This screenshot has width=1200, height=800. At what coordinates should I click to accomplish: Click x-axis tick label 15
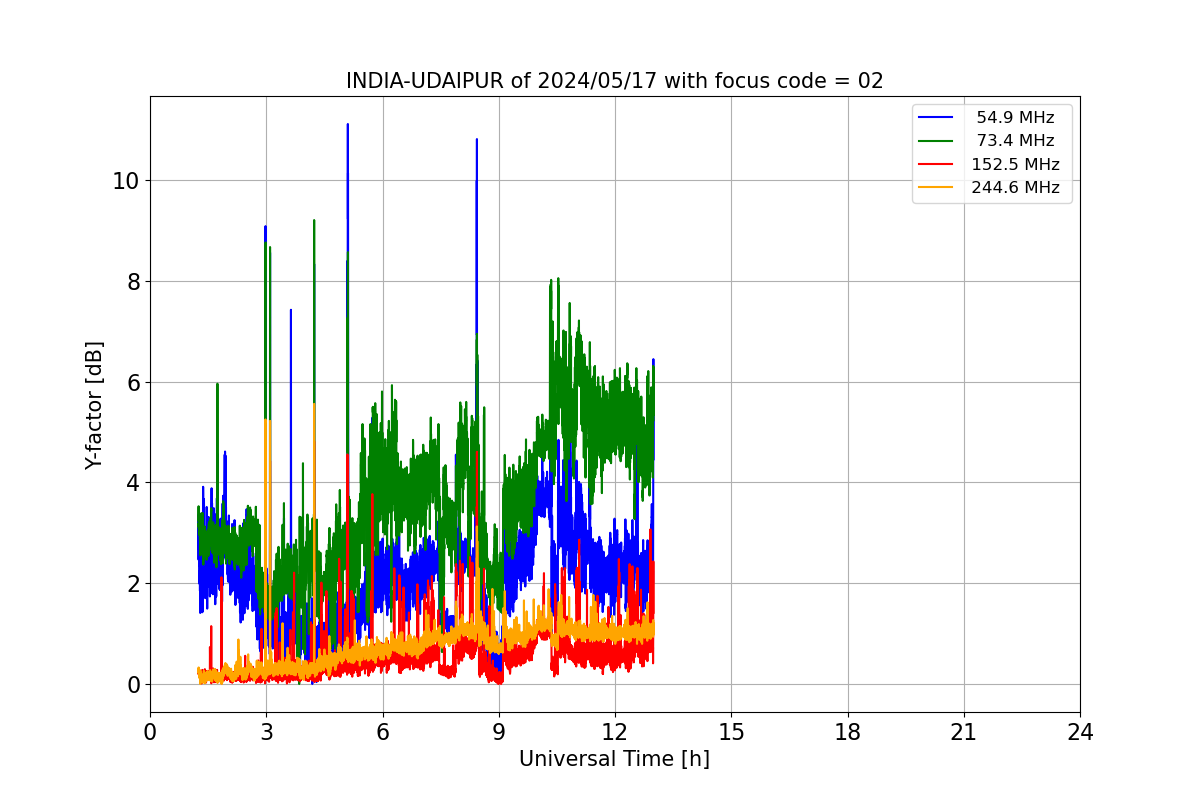click(731, 732)
